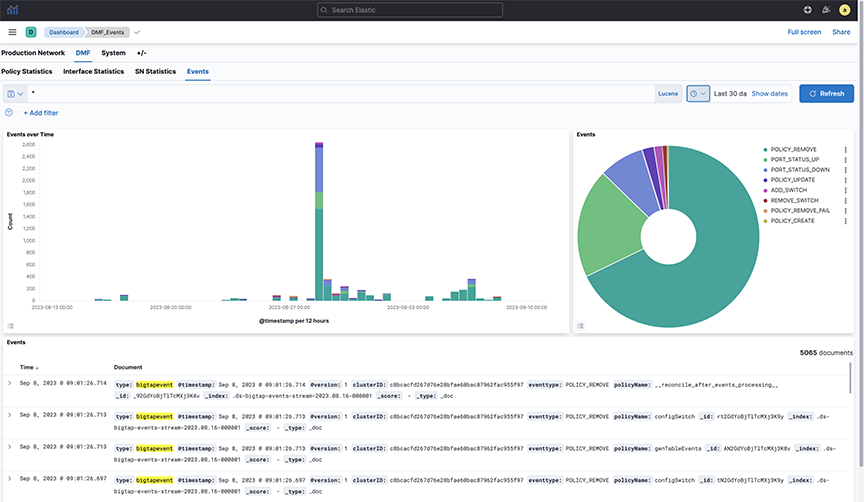
Task: Select the DMF tab
Action: pyautogui.click(x=83, y=53)
